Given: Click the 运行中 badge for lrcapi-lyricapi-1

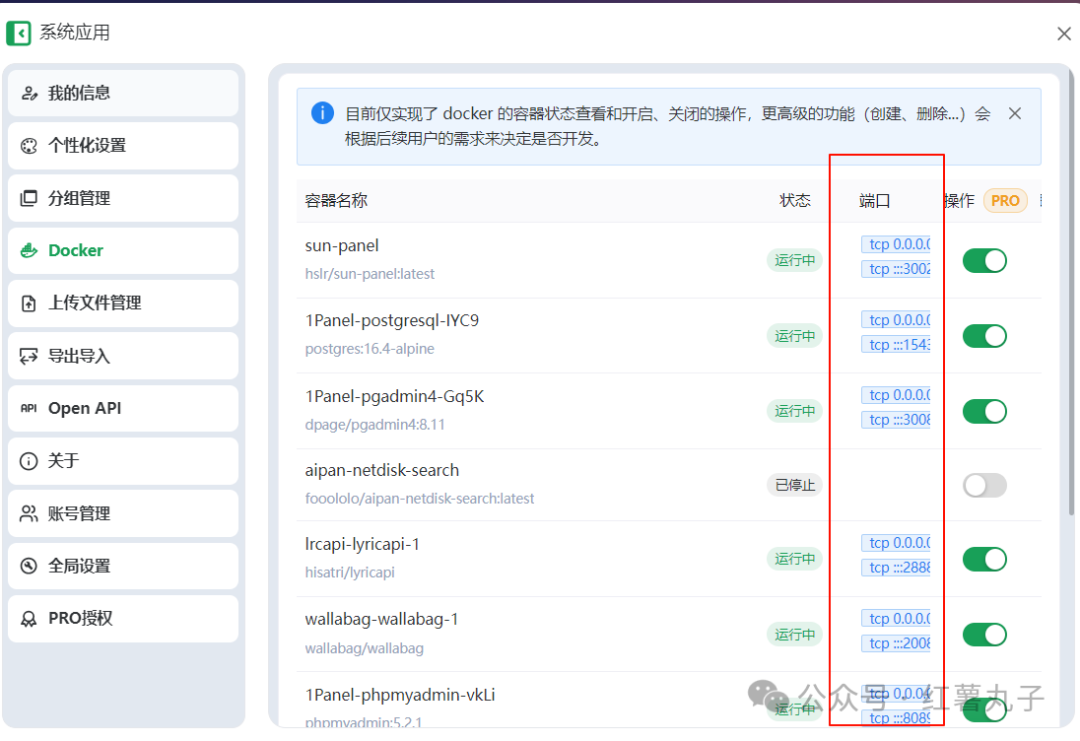Looking at the screenshot, I should coord(795,559).
